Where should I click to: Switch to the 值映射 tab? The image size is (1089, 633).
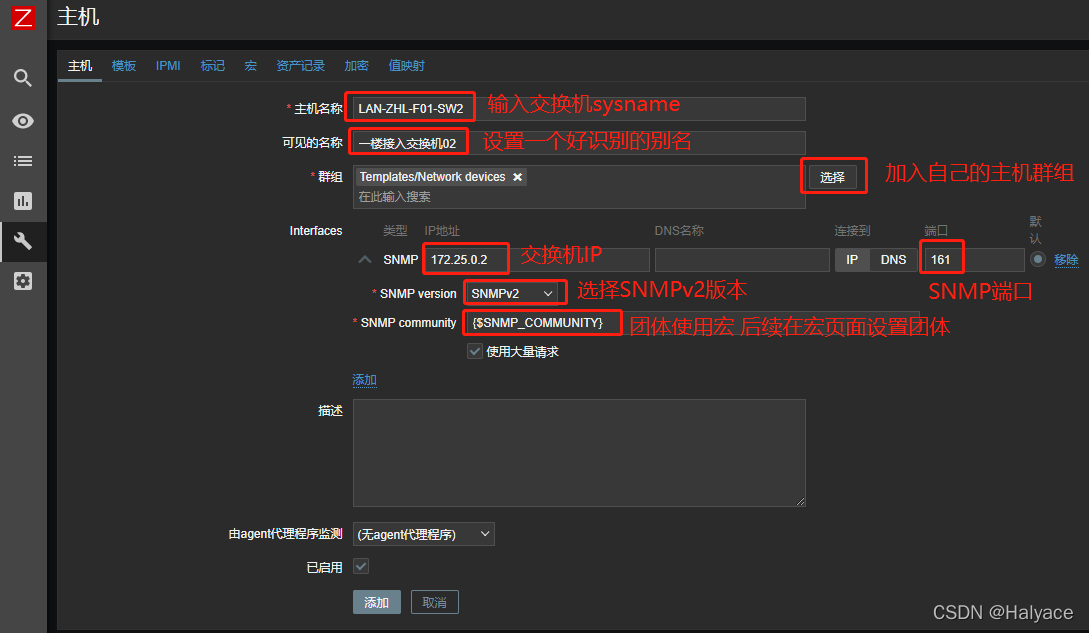tap(406, 66)
